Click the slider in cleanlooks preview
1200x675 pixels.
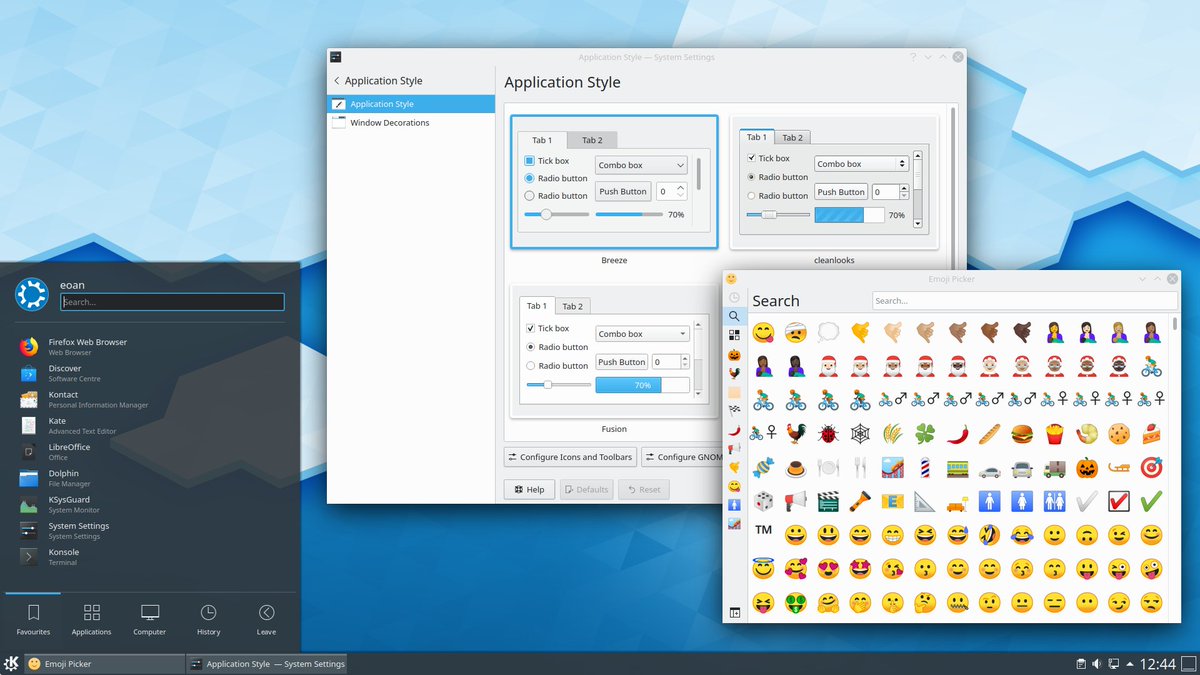pos(778,214)
